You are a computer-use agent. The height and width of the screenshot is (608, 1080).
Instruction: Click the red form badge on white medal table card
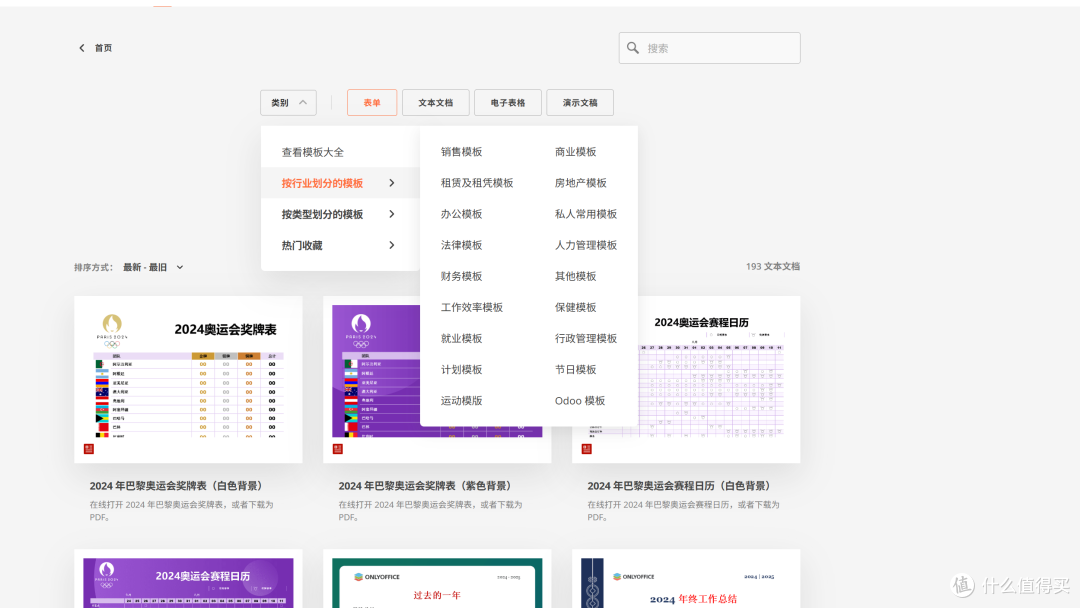89,449
